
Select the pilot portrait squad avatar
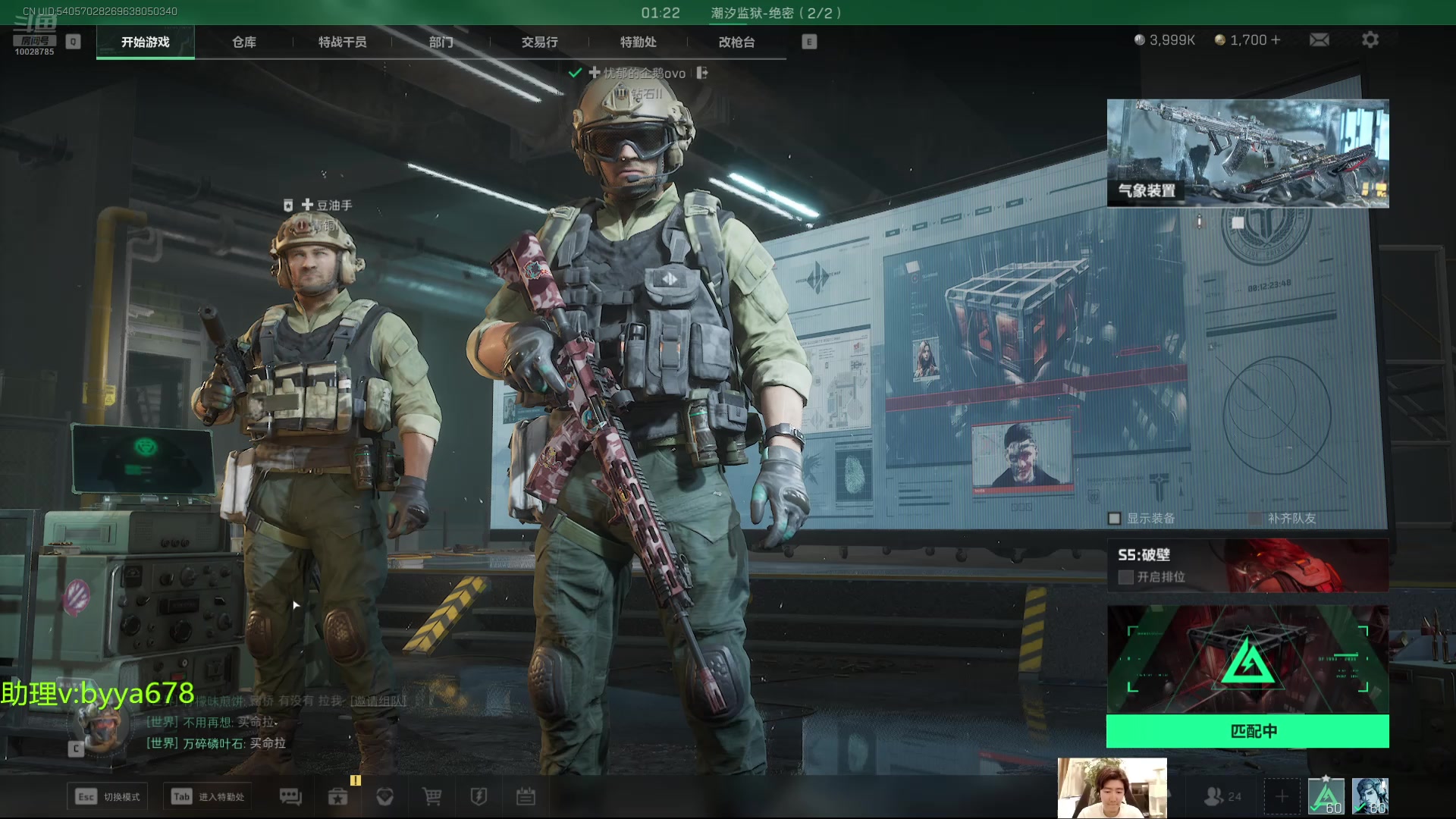pyautogui.click(x=1370, y=796)
